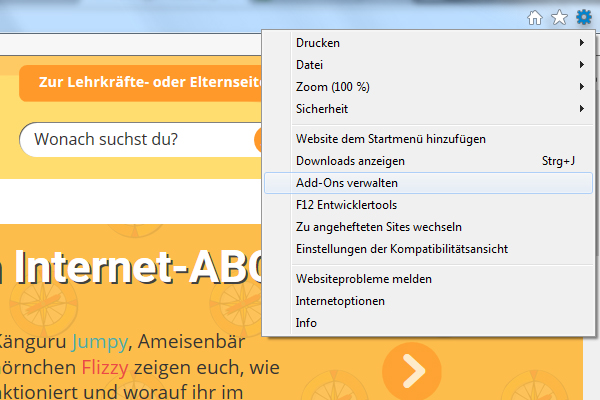This screenshot has height=400, width=600.
Task: Follow the Jumpy link
Action: [x=99, y=342]
